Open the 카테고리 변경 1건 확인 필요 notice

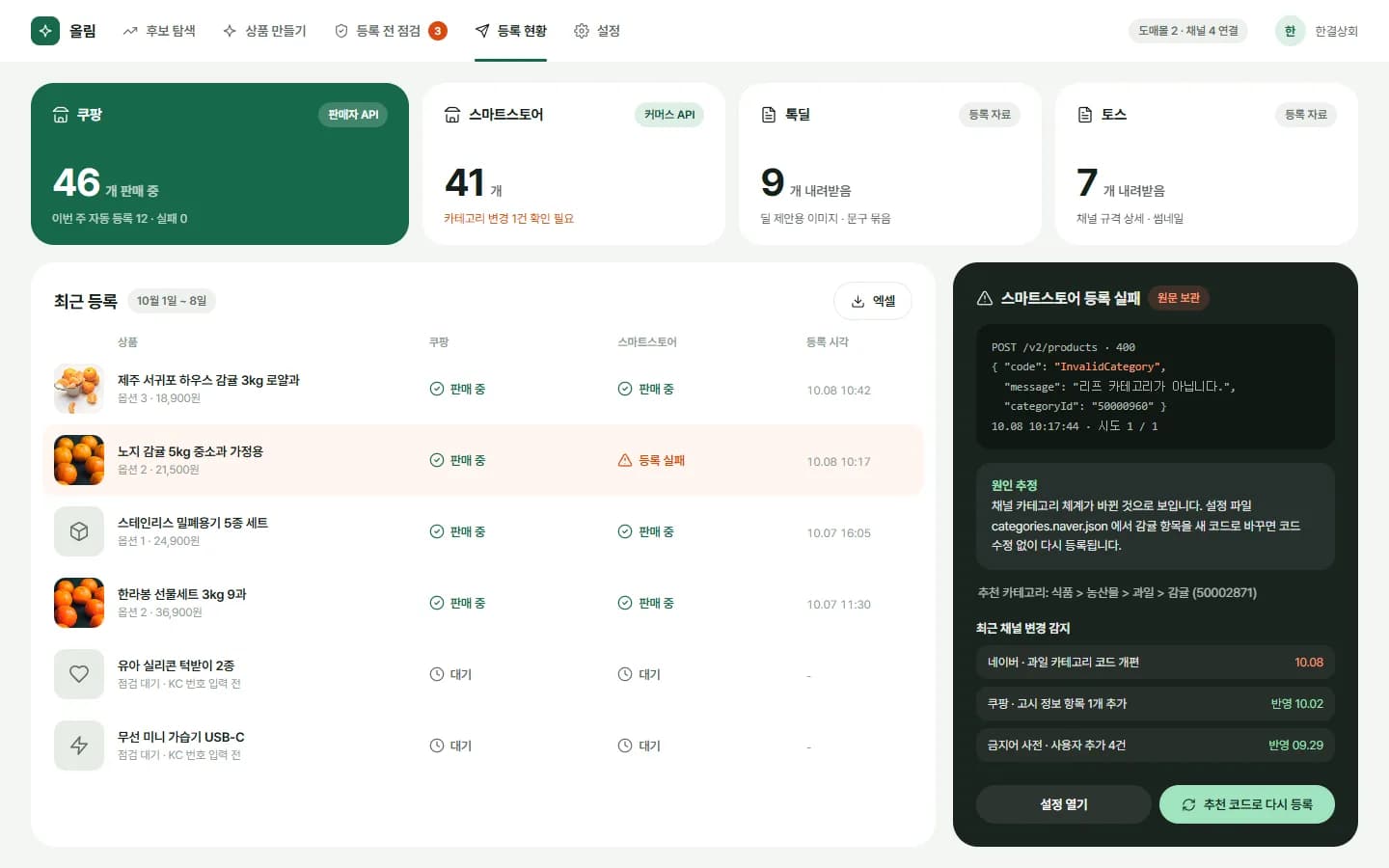pyautogui.click(x=508, y=219)
